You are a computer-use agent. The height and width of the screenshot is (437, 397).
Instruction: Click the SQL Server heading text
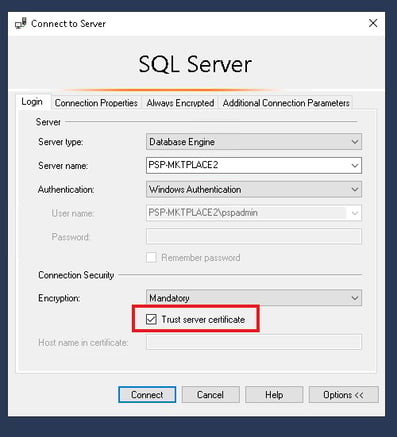click(195, 64)
